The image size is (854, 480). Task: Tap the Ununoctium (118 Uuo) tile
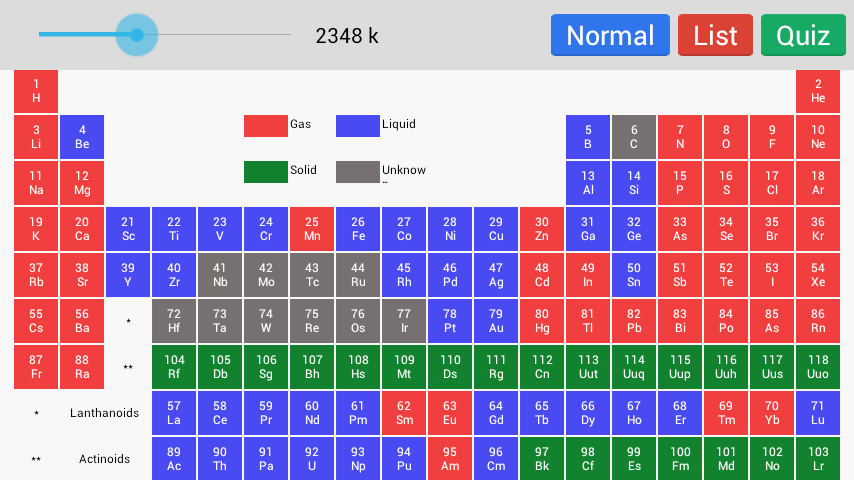(818, 367)
